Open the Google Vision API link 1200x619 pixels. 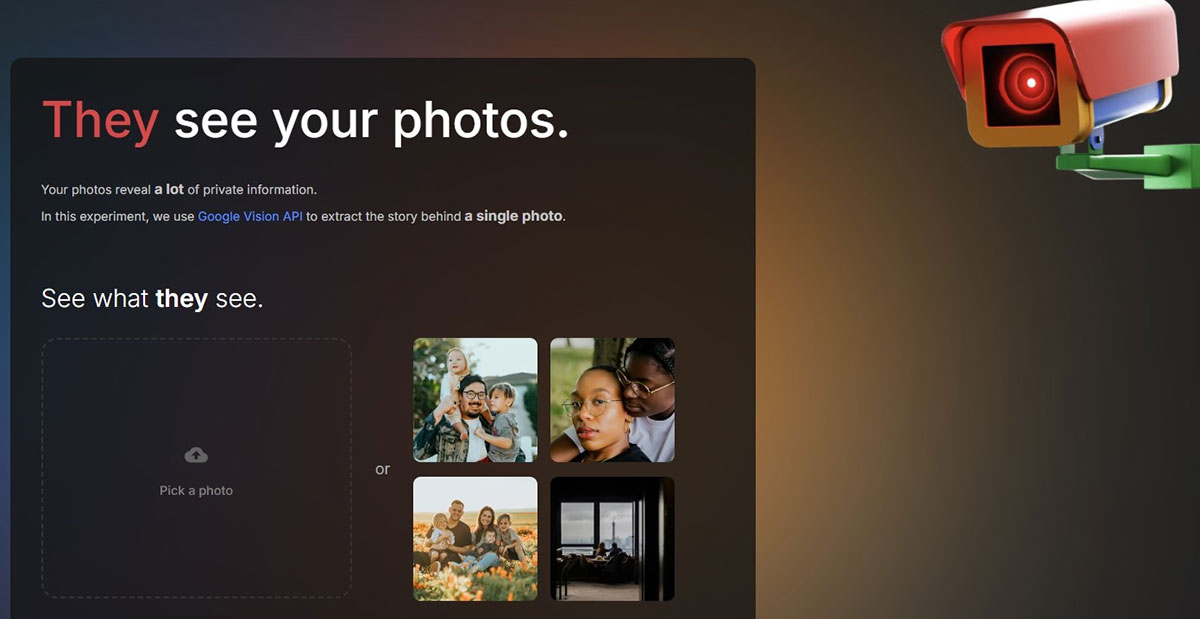pos(250,216)
